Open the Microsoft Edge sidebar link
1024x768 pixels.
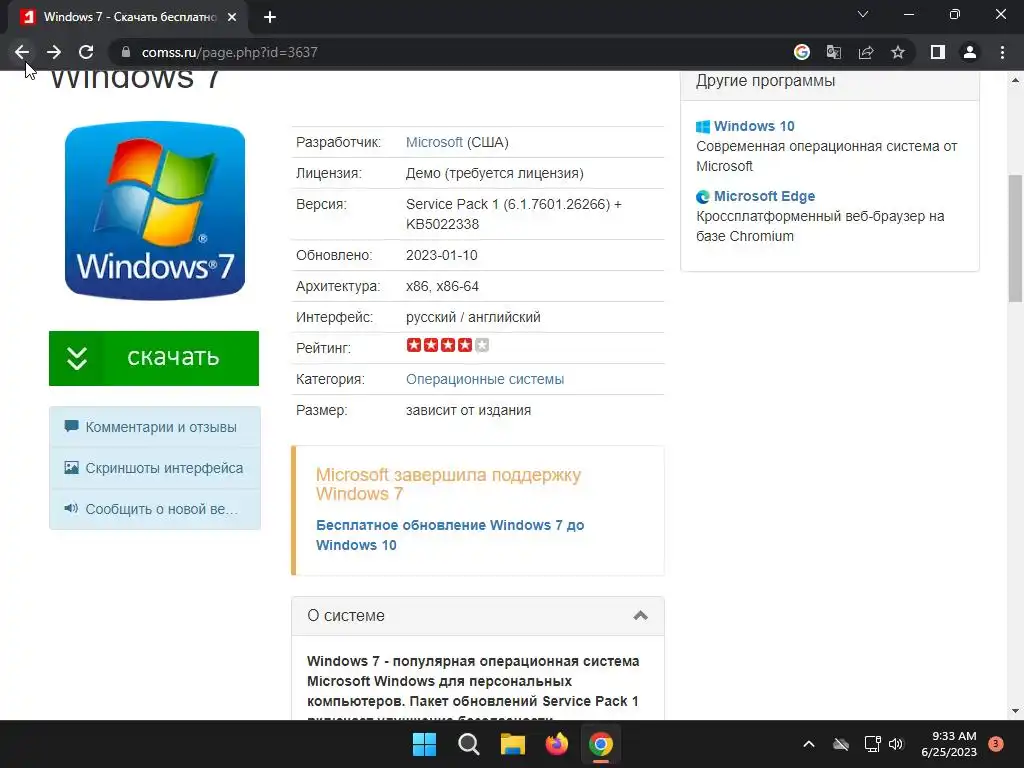click(x=764, y=196)
